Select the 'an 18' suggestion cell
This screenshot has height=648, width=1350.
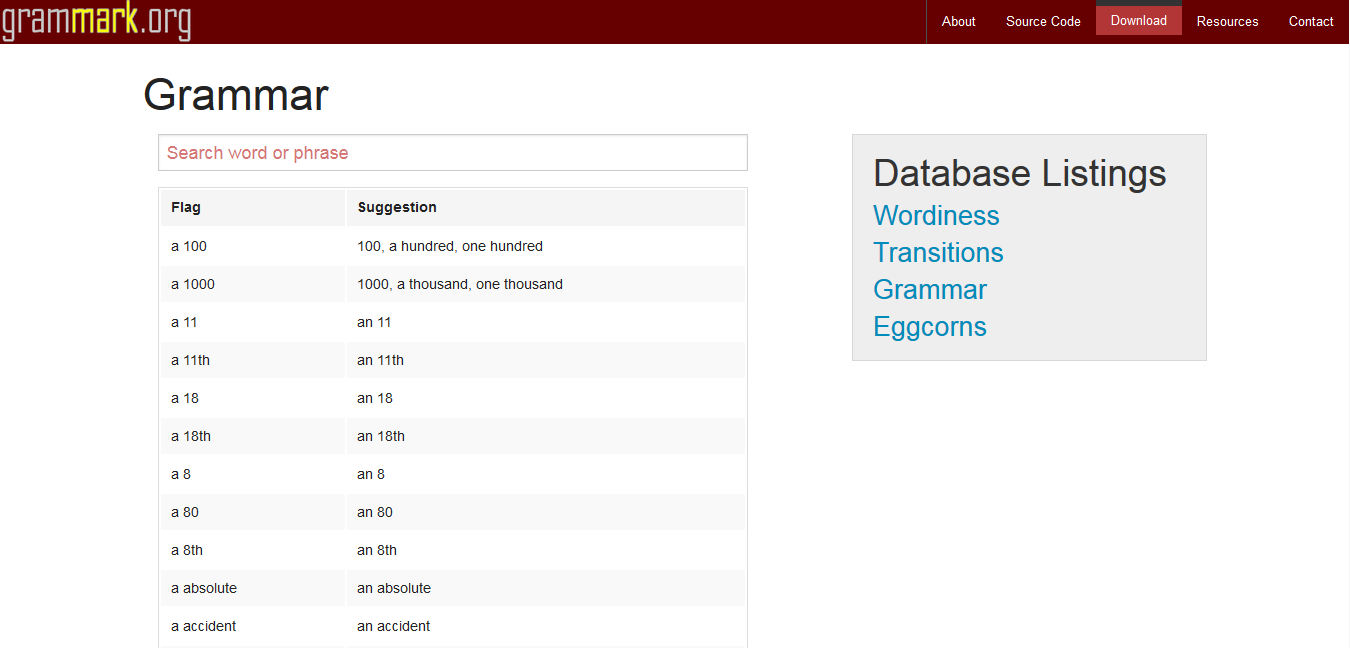(x=546, y=398)
